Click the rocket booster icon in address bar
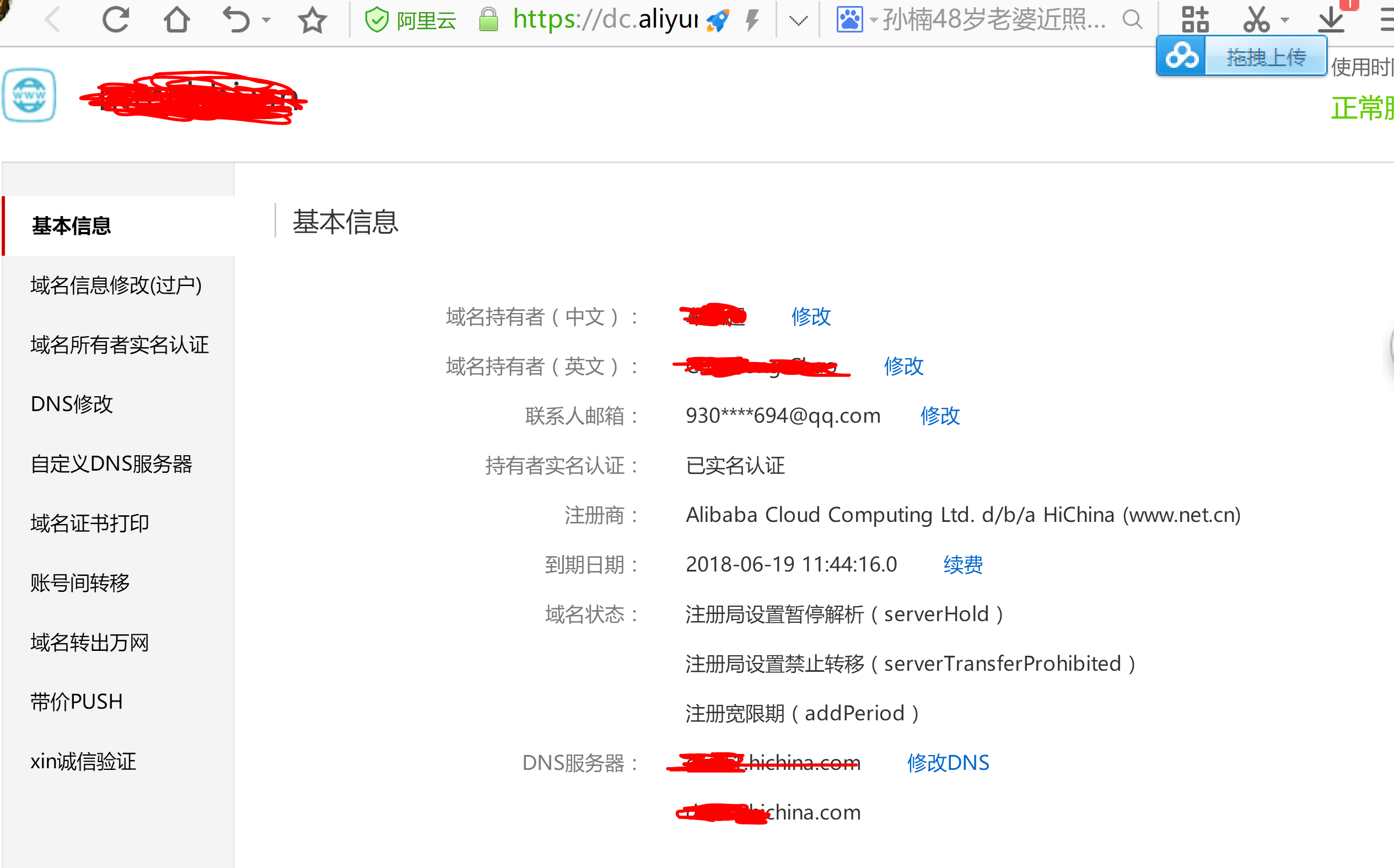Screen dimensions: 1394x868 717,19
